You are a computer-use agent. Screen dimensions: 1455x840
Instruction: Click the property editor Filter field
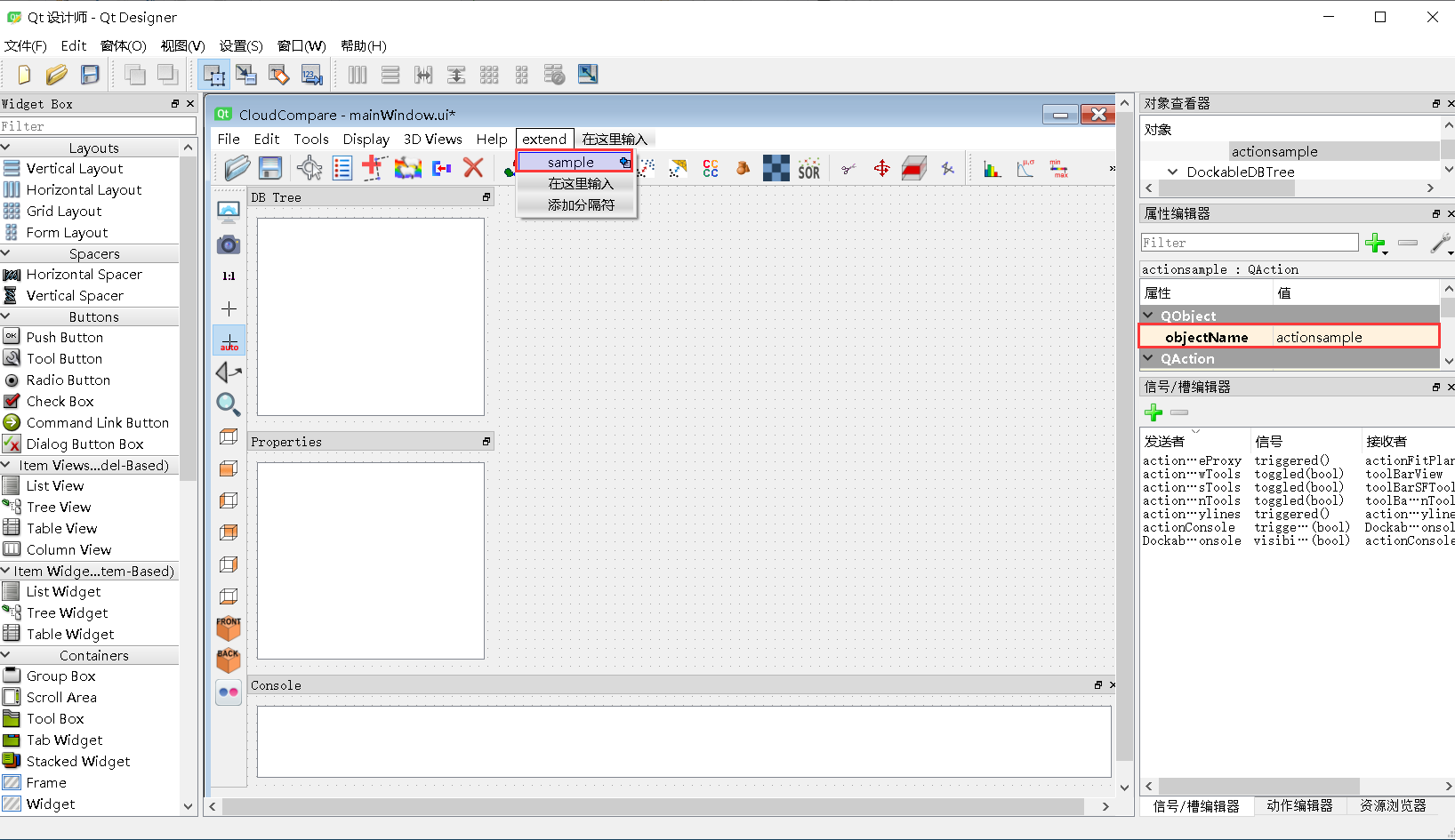point(1250,243)
